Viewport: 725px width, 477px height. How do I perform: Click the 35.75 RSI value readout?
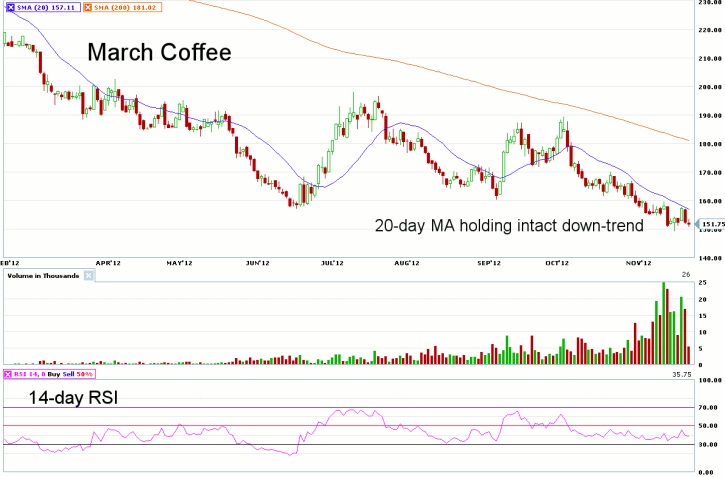[681, 373]
